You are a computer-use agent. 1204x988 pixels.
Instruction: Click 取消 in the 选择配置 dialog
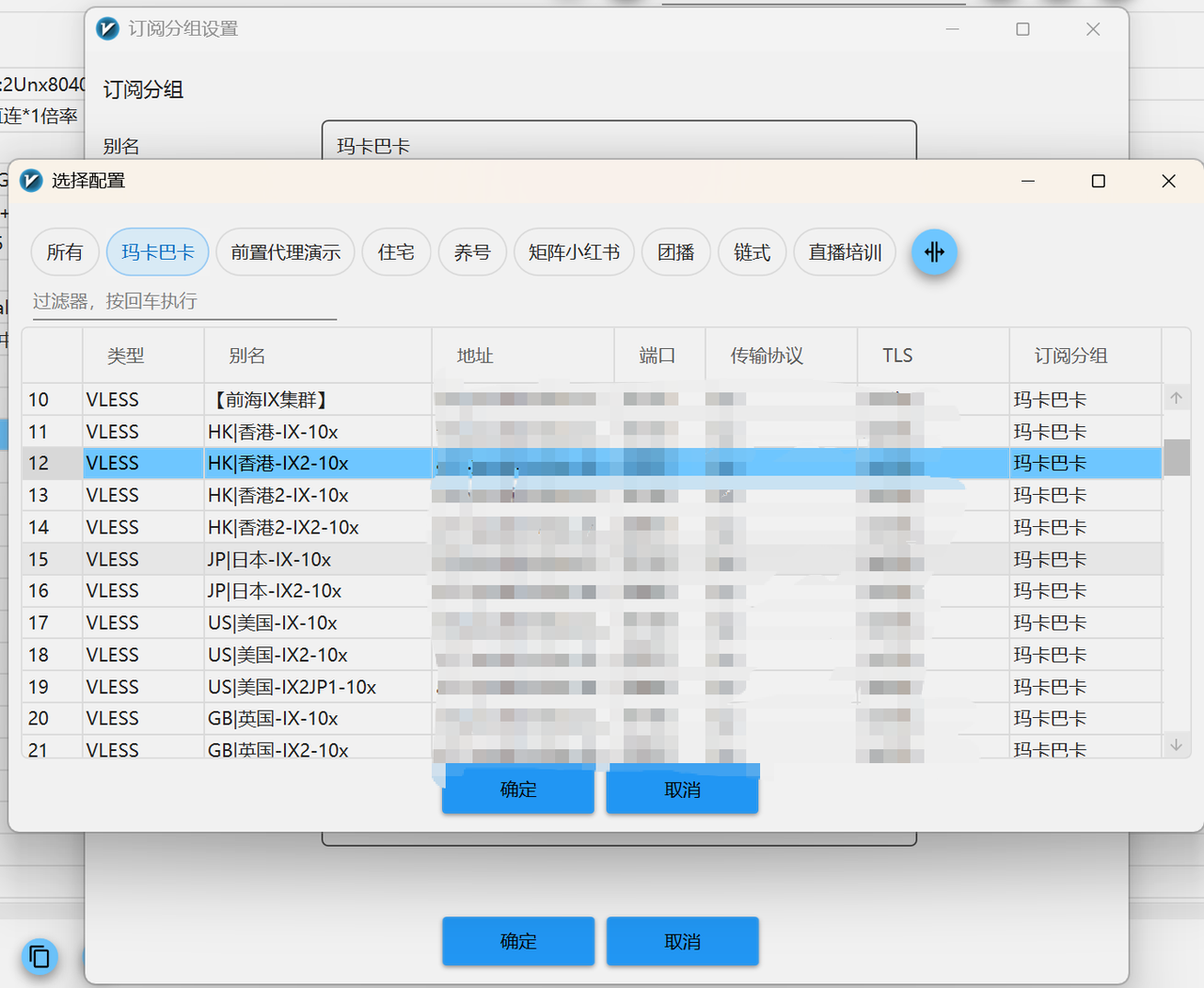coord(682,790)
